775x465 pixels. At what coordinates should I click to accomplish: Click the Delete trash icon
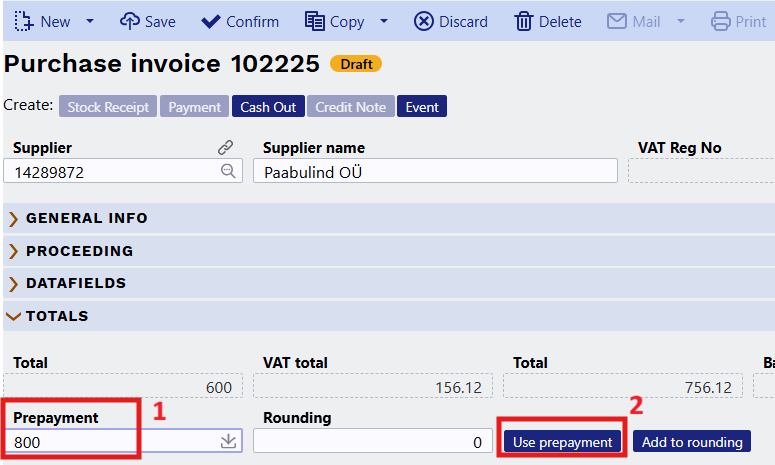[x=523, y=22]
